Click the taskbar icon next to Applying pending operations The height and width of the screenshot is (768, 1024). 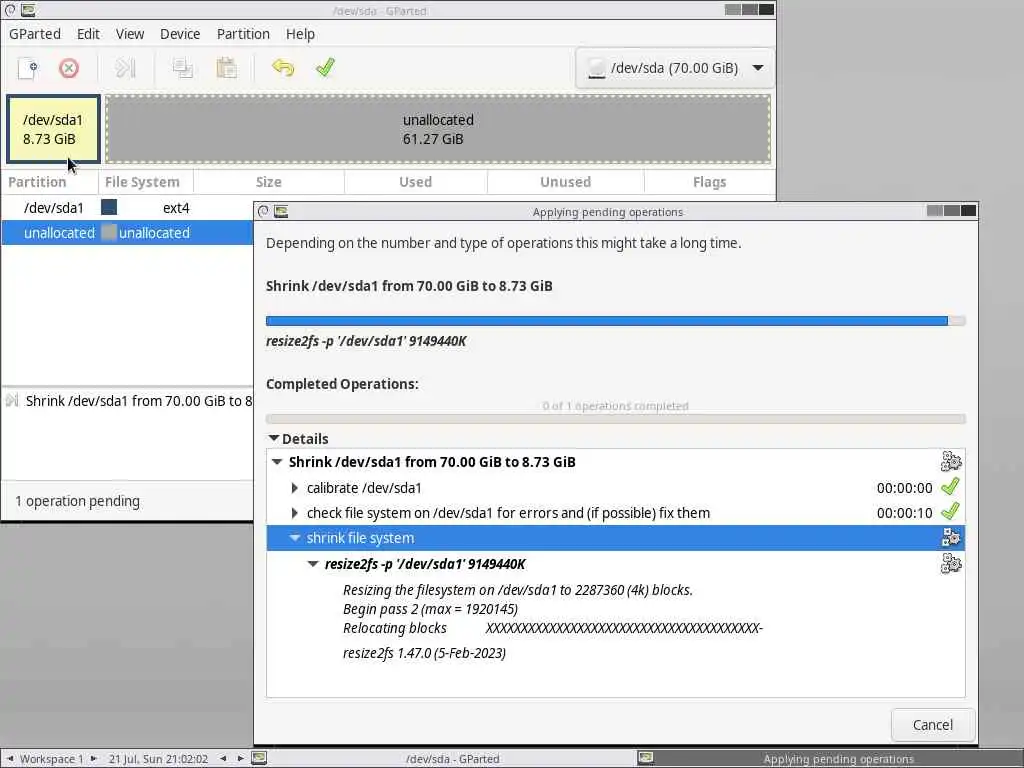click(x=646, y=758)
